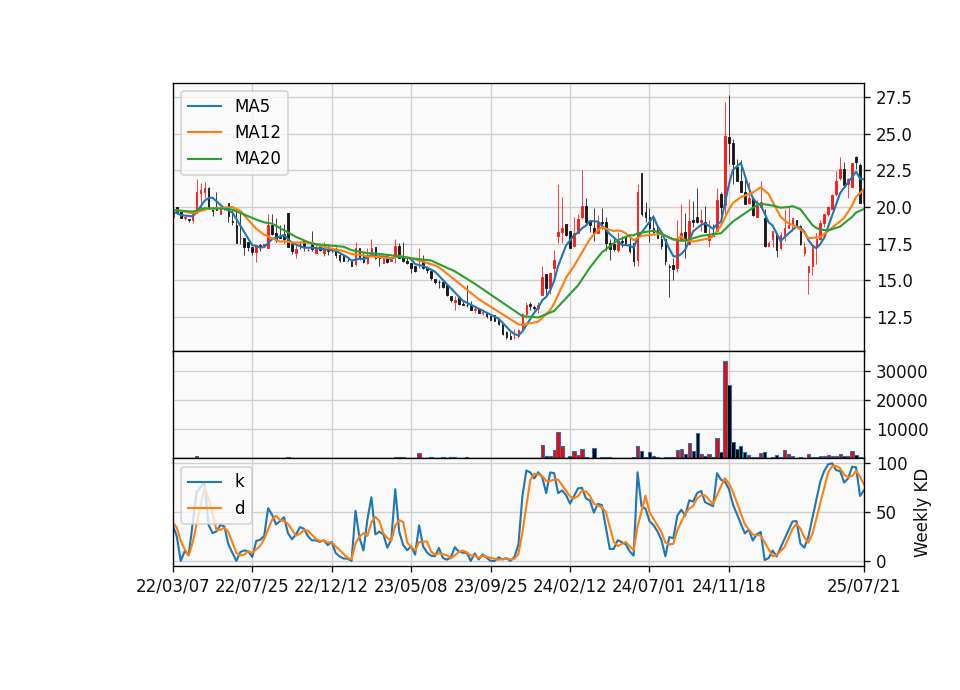Click the 15.0 price axis label
This screenshot has height=690, width=960.
coord(894,281)
